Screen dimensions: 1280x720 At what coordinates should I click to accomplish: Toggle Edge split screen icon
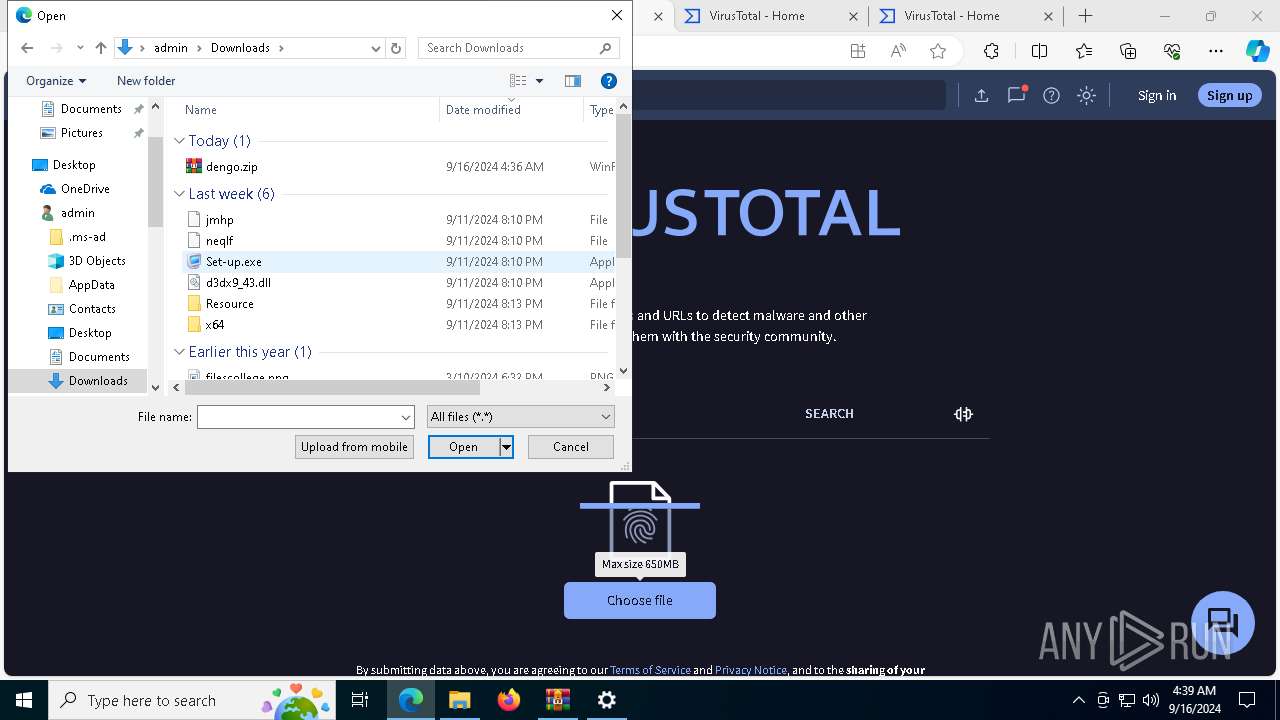tap(1039, 51)
